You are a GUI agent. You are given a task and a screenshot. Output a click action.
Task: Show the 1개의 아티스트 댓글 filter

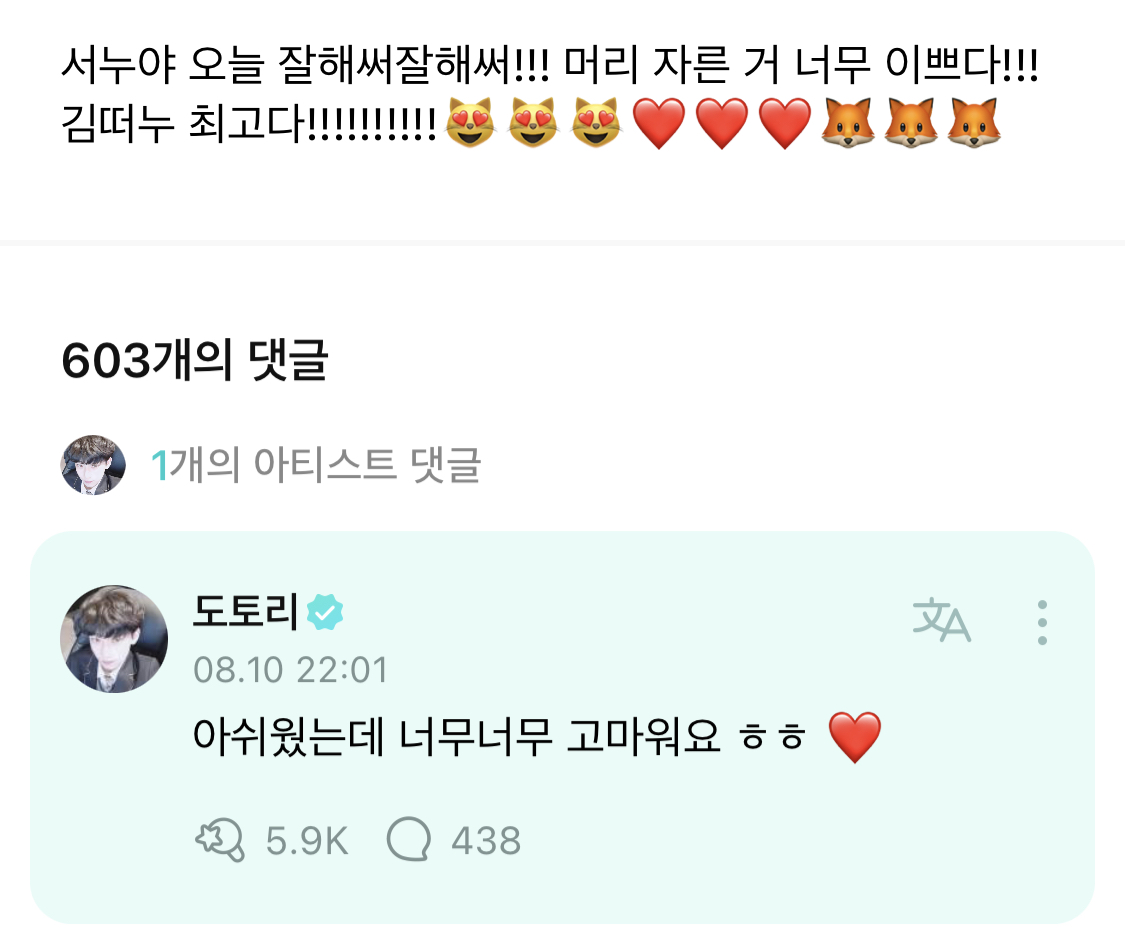point(316,465)
